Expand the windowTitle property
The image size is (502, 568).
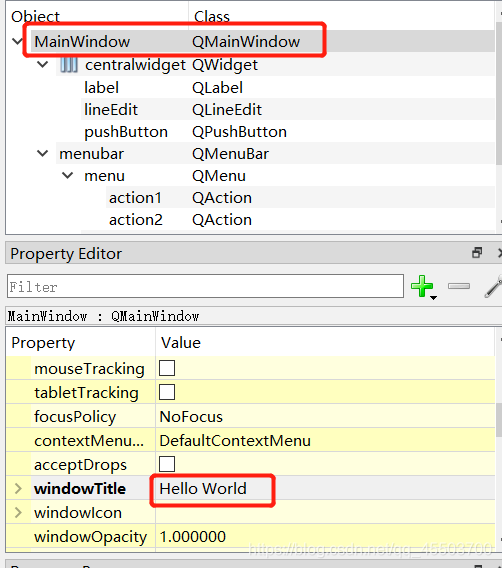pyautogui.click(x=18, y=488)
